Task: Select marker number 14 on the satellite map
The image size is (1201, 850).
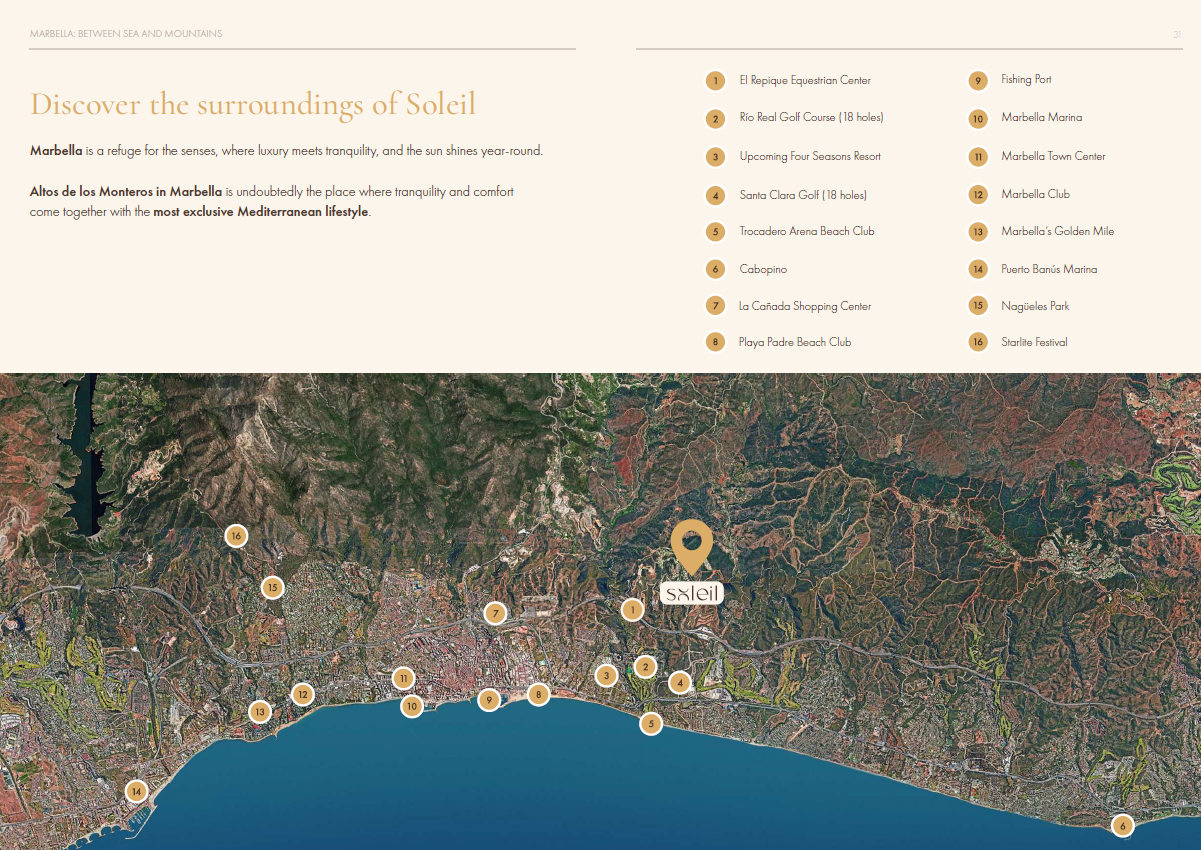Action: [137, 792]
